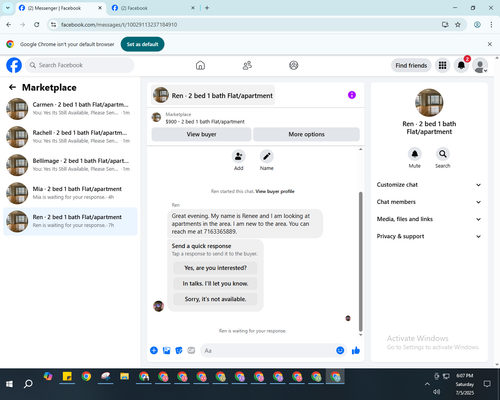The image size is (500, 400).
Task: Go to the Home feed icon
Action: (200, 65)
